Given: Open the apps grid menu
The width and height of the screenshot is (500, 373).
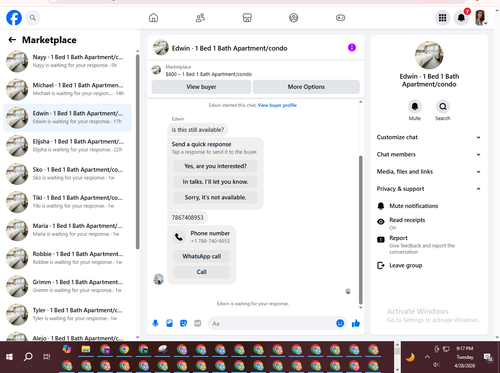Looking at the screenshot, I should coord(442,18).
